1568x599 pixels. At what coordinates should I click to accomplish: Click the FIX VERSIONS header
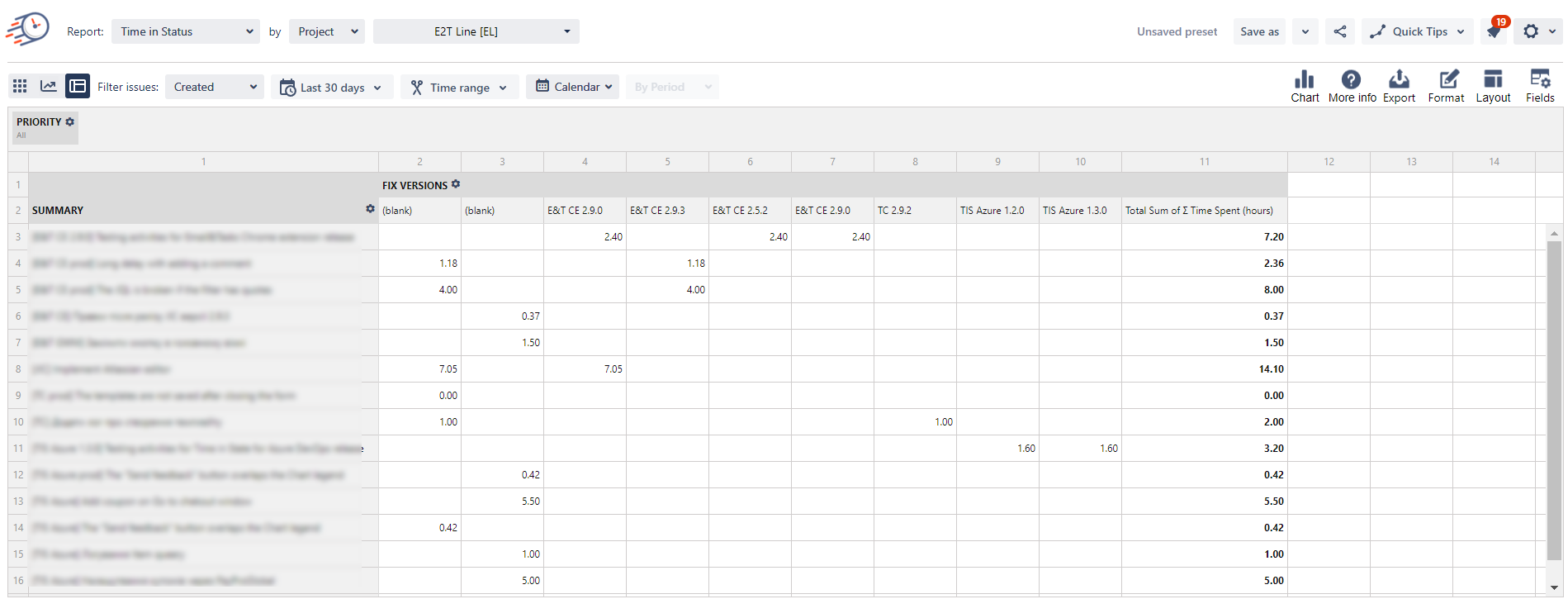pyautogui.click(x=415, y=185)
